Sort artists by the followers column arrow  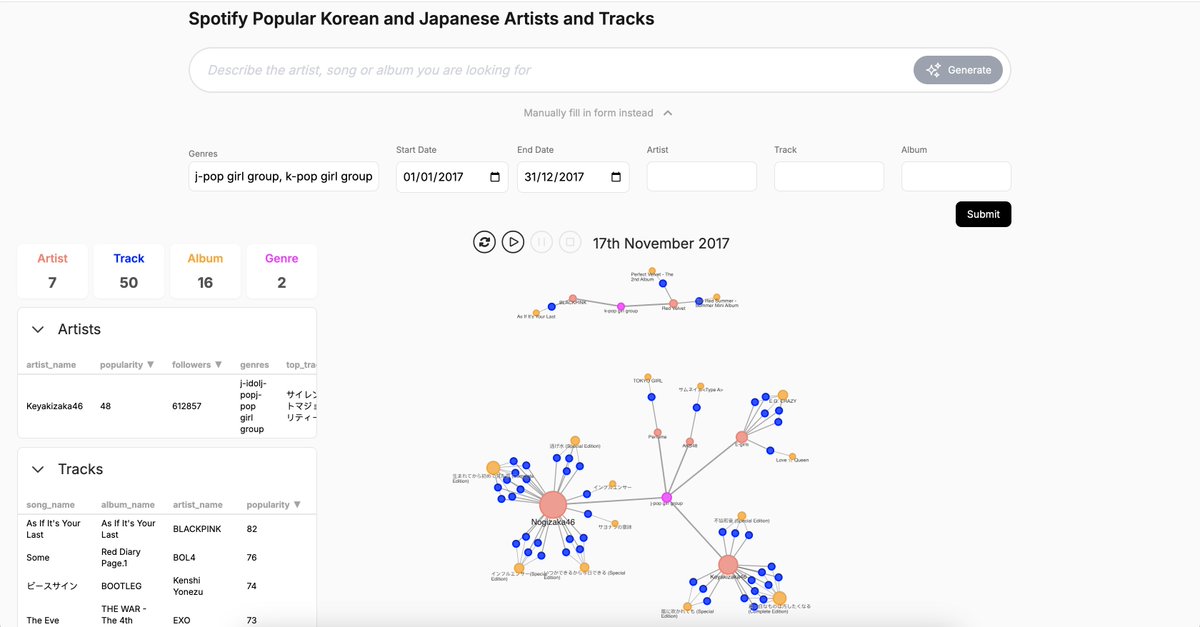[x=218, y=365]
